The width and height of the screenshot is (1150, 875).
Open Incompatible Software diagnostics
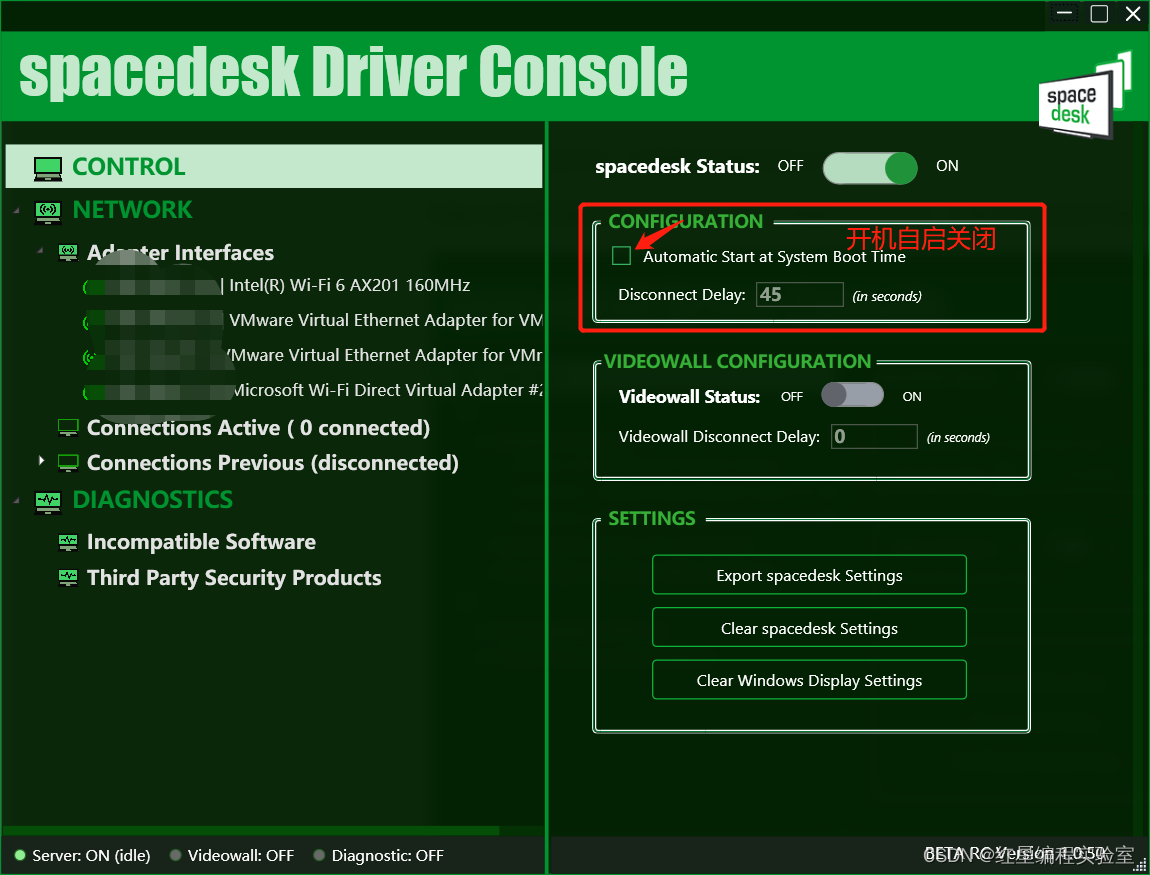(x=201, y=542)
